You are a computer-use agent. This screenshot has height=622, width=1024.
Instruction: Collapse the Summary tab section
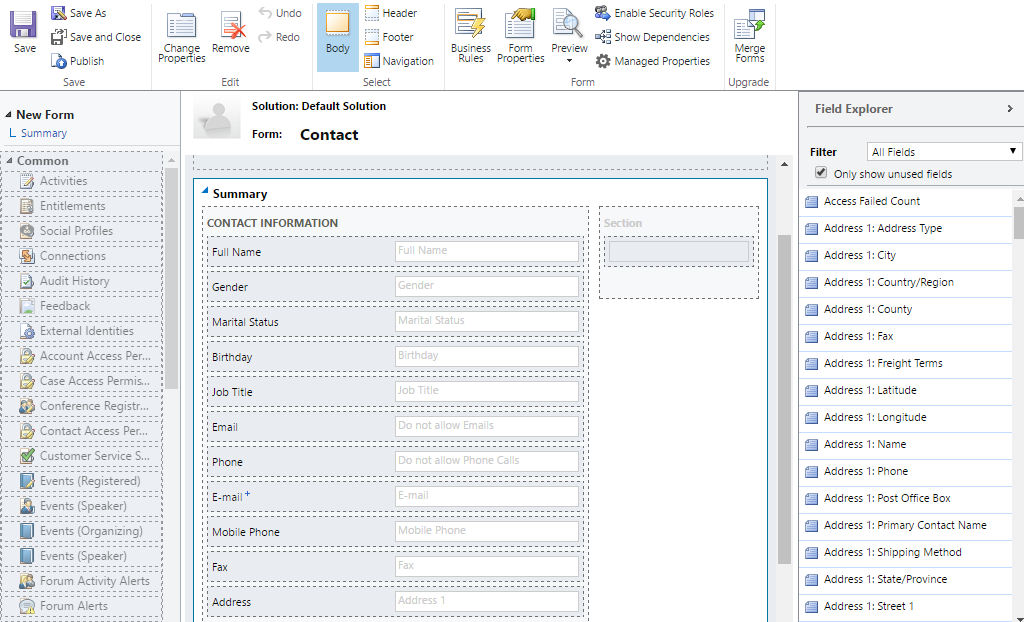pyautogui.click(x=205, y=191)
